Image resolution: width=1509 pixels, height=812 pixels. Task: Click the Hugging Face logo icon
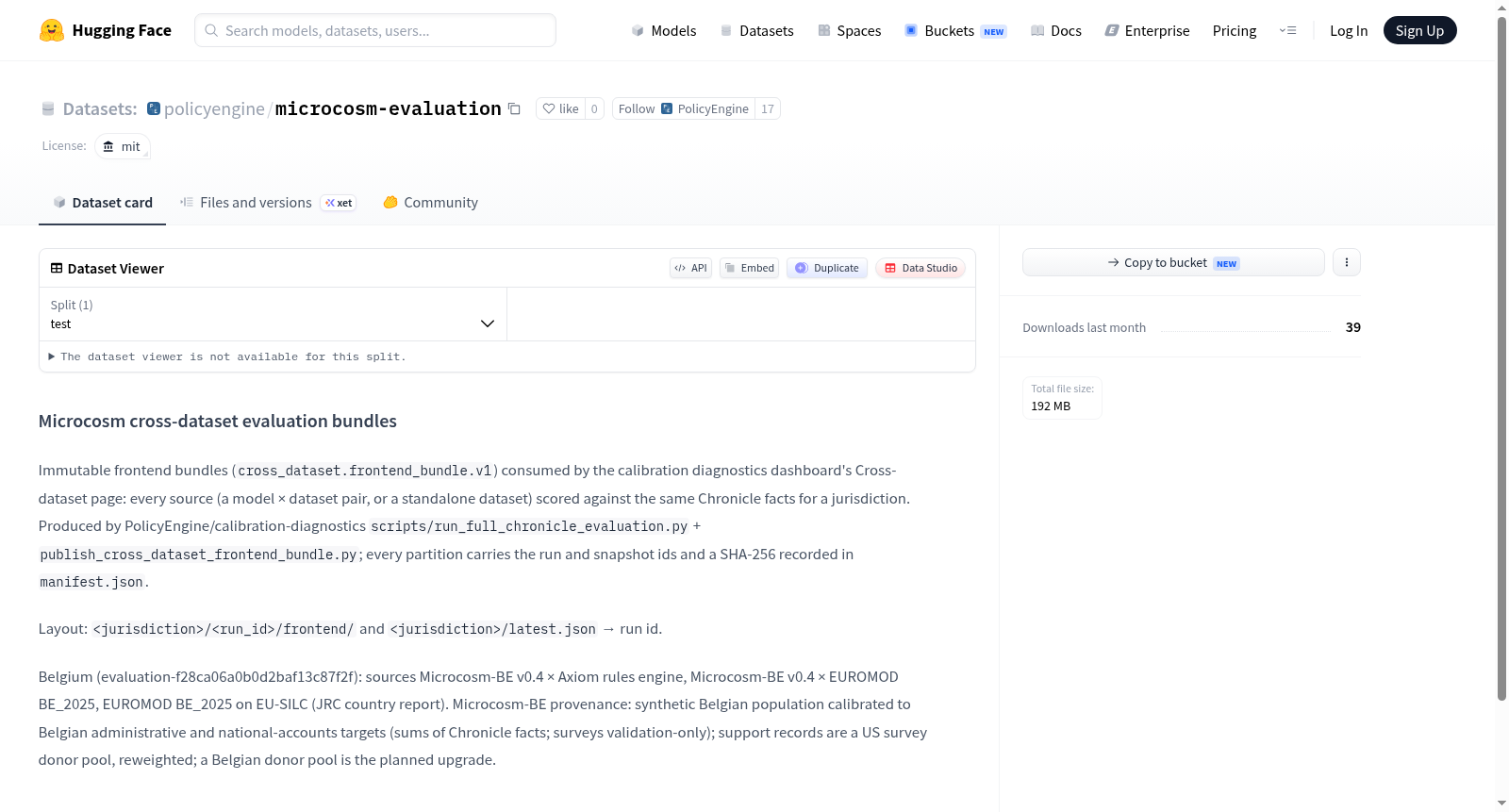click(52, 30)
